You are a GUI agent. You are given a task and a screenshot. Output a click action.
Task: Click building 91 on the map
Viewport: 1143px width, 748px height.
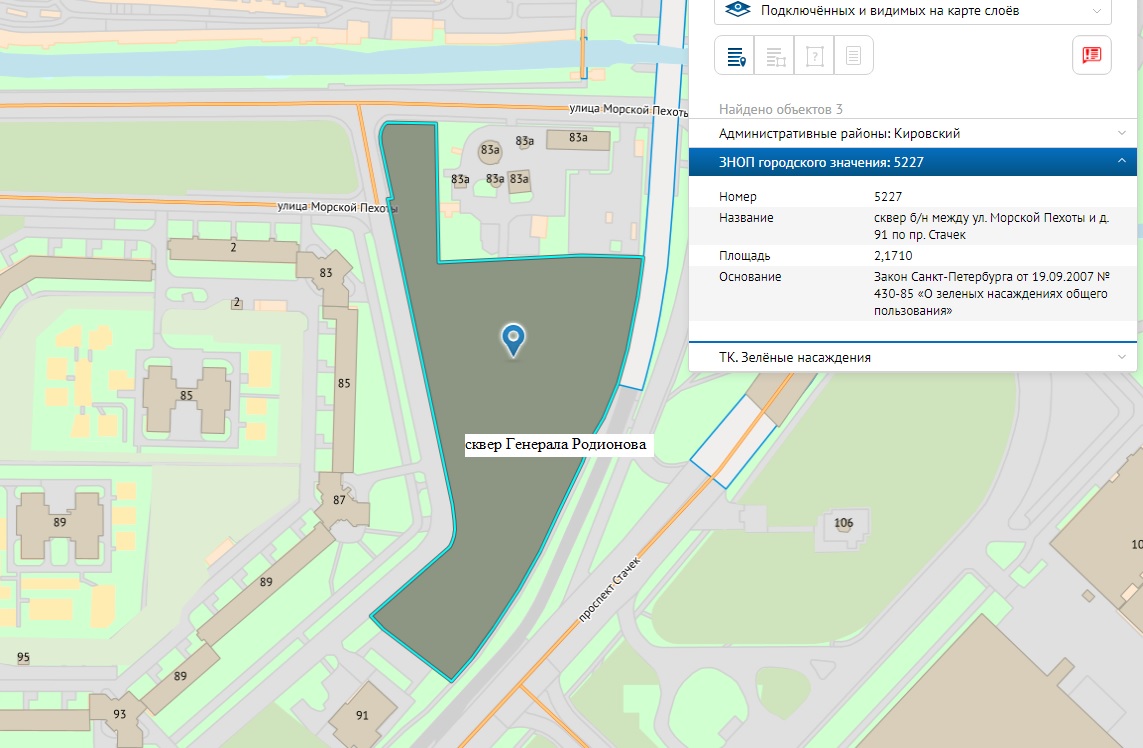[x=362, y=715]
